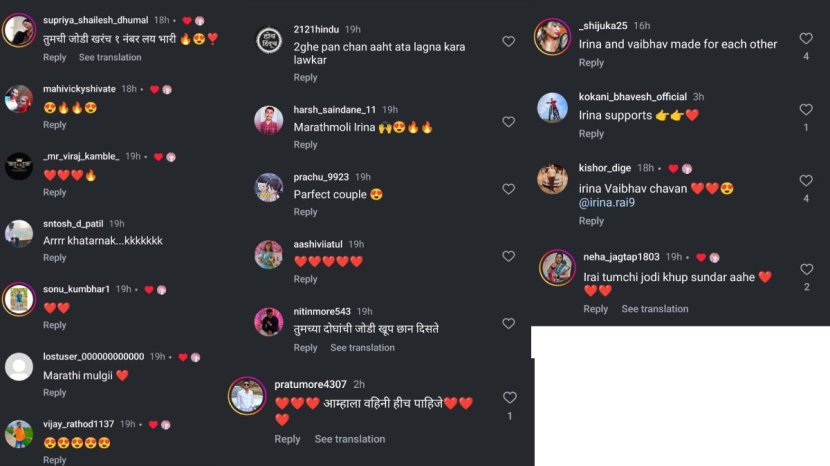830x466 pixels.
Task: Open the username mahivickyshivate
Action: 79,89
